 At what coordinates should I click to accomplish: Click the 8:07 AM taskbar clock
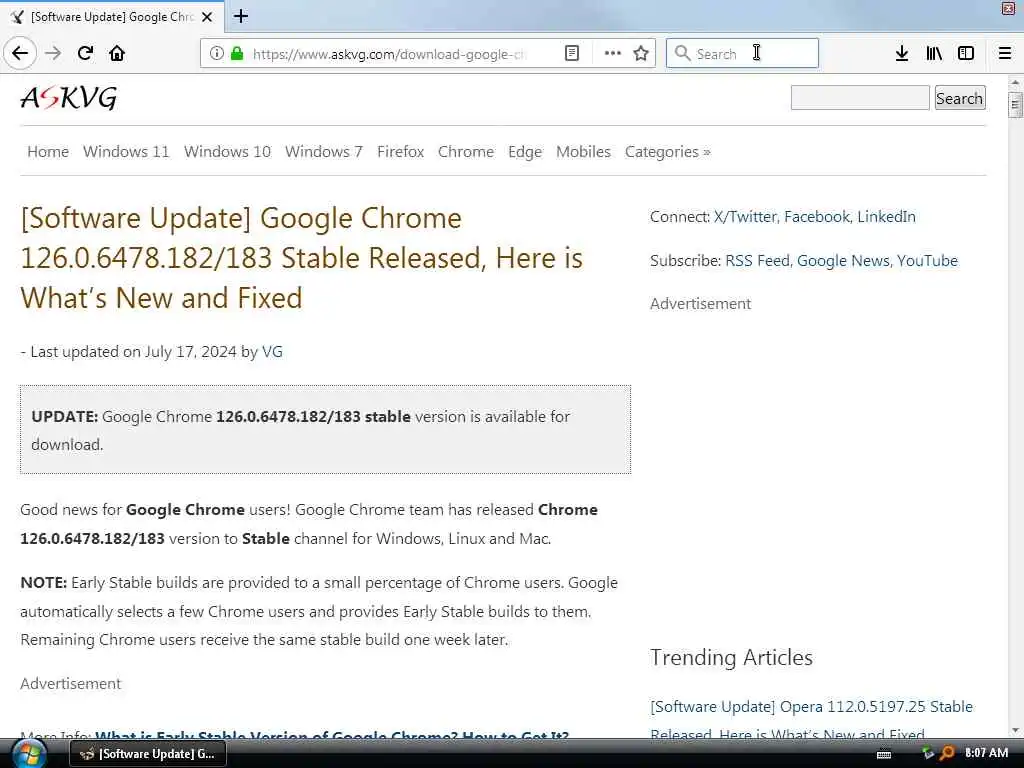pos(986,753)
